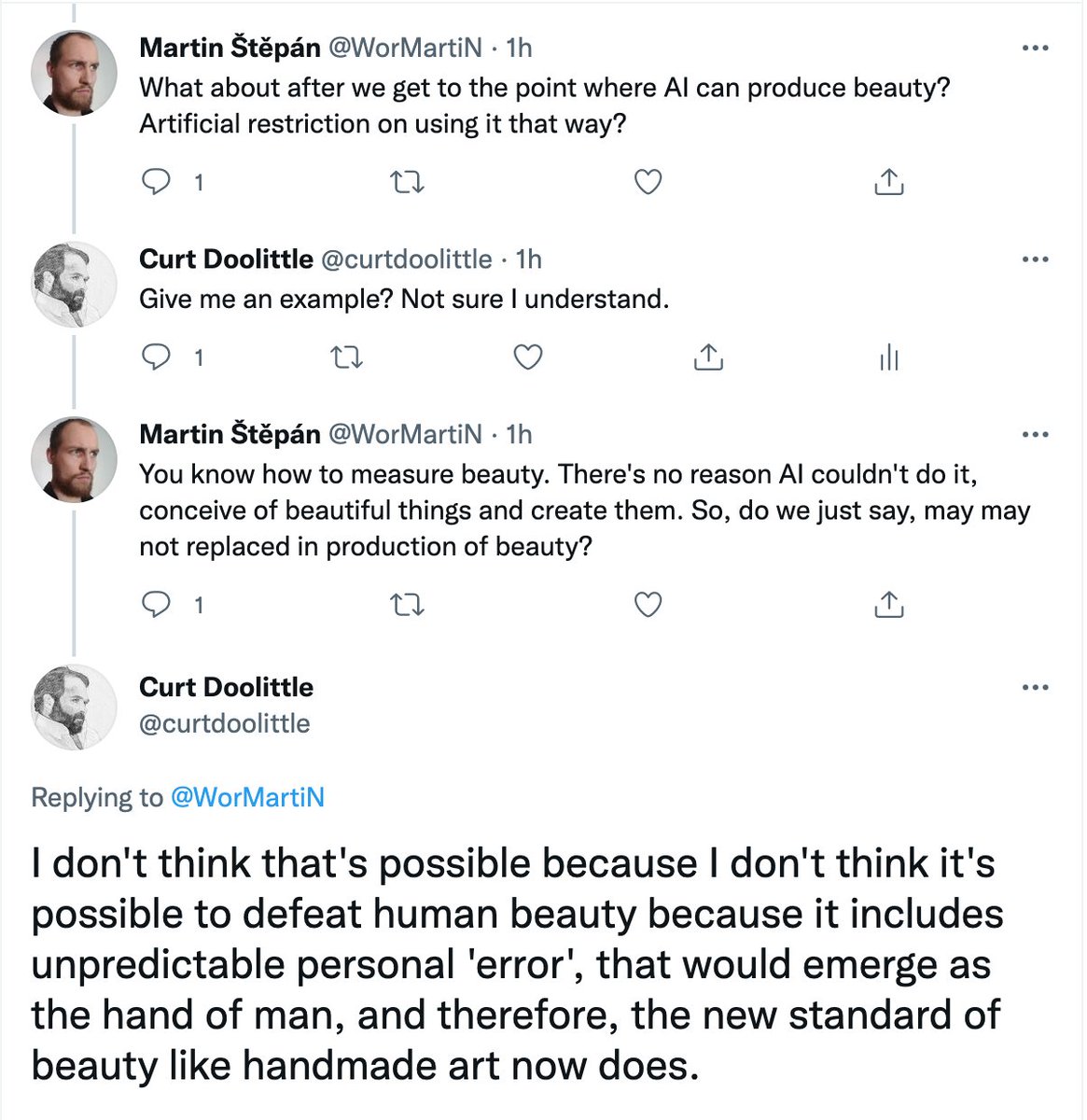This screenshot has height=1120, width=1087.
Task: Retweet Martin's first tweet about AI beauty
Action: pyautogui.click(x=406, y=182)
